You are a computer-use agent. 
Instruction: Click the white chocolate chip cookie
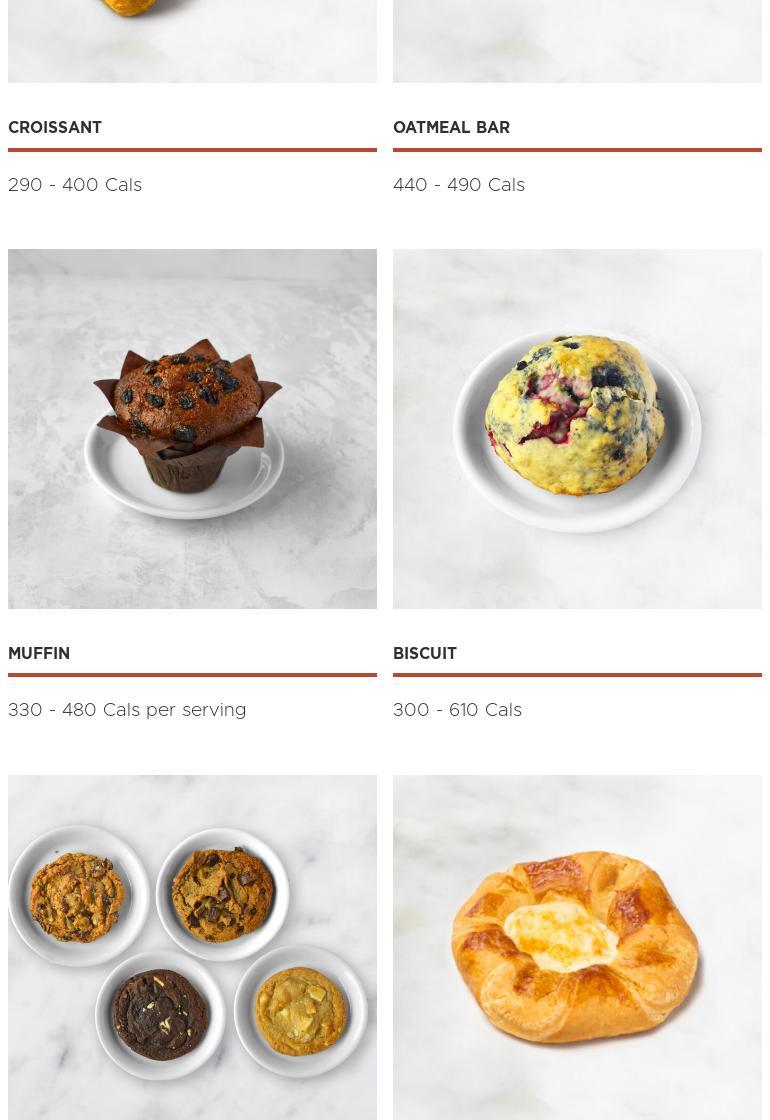click(301, 1011)
